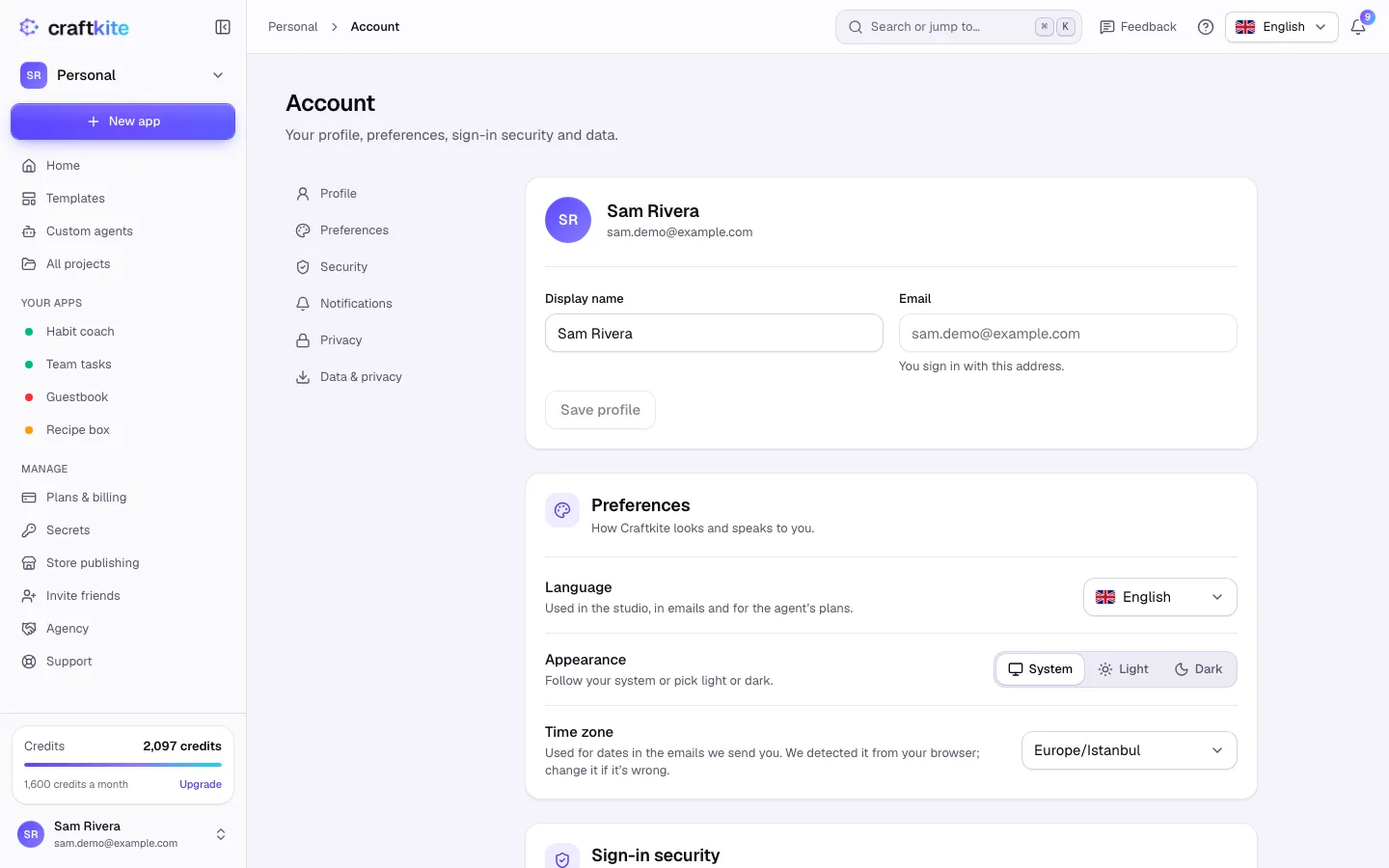The width and height of the screenshot is (1389, 868).
Task: Open Templates in sidebar
Action: [123, 199]
